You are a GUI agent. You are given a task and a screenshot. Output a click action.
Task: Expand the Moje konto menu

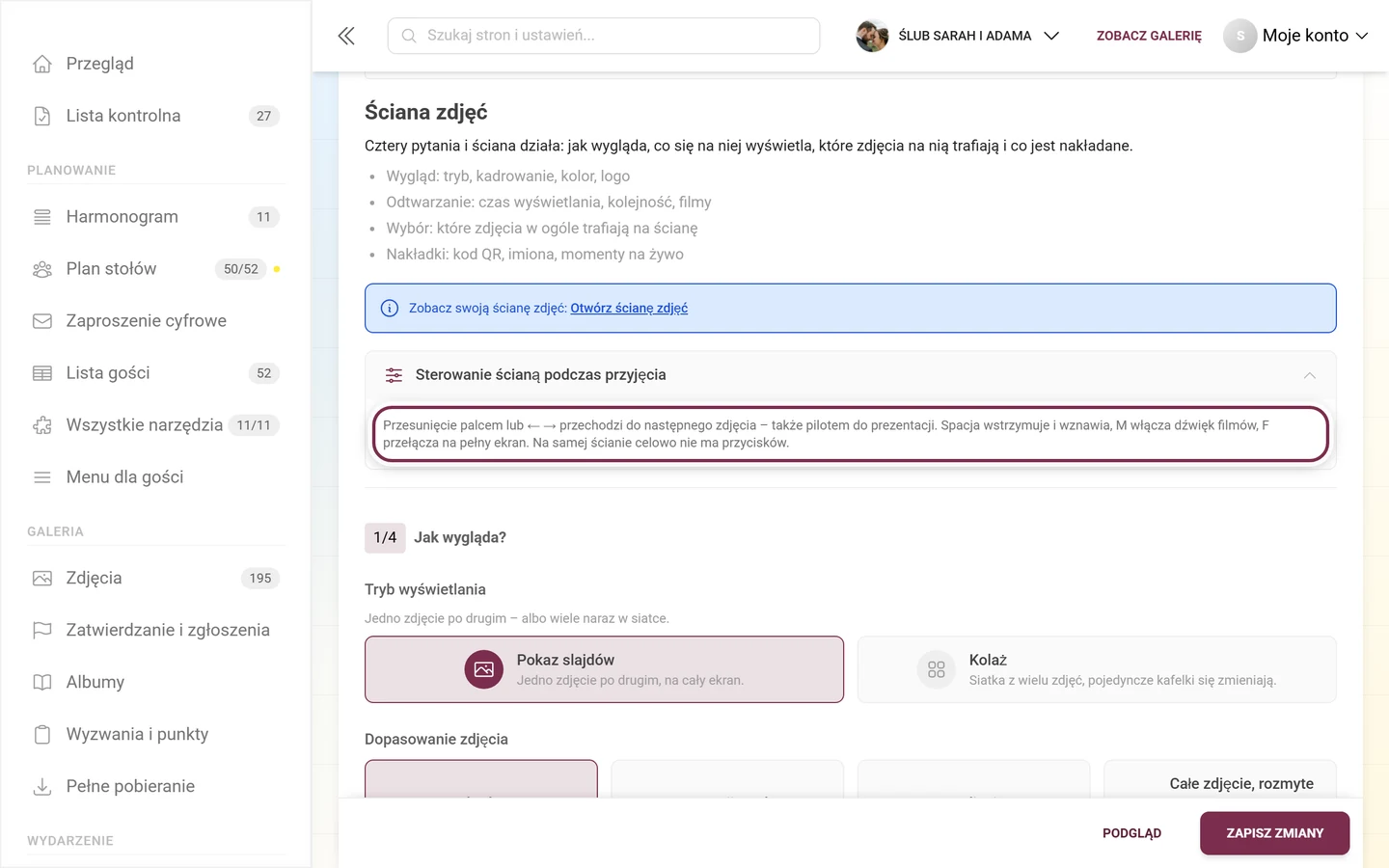click(1296, 36)
